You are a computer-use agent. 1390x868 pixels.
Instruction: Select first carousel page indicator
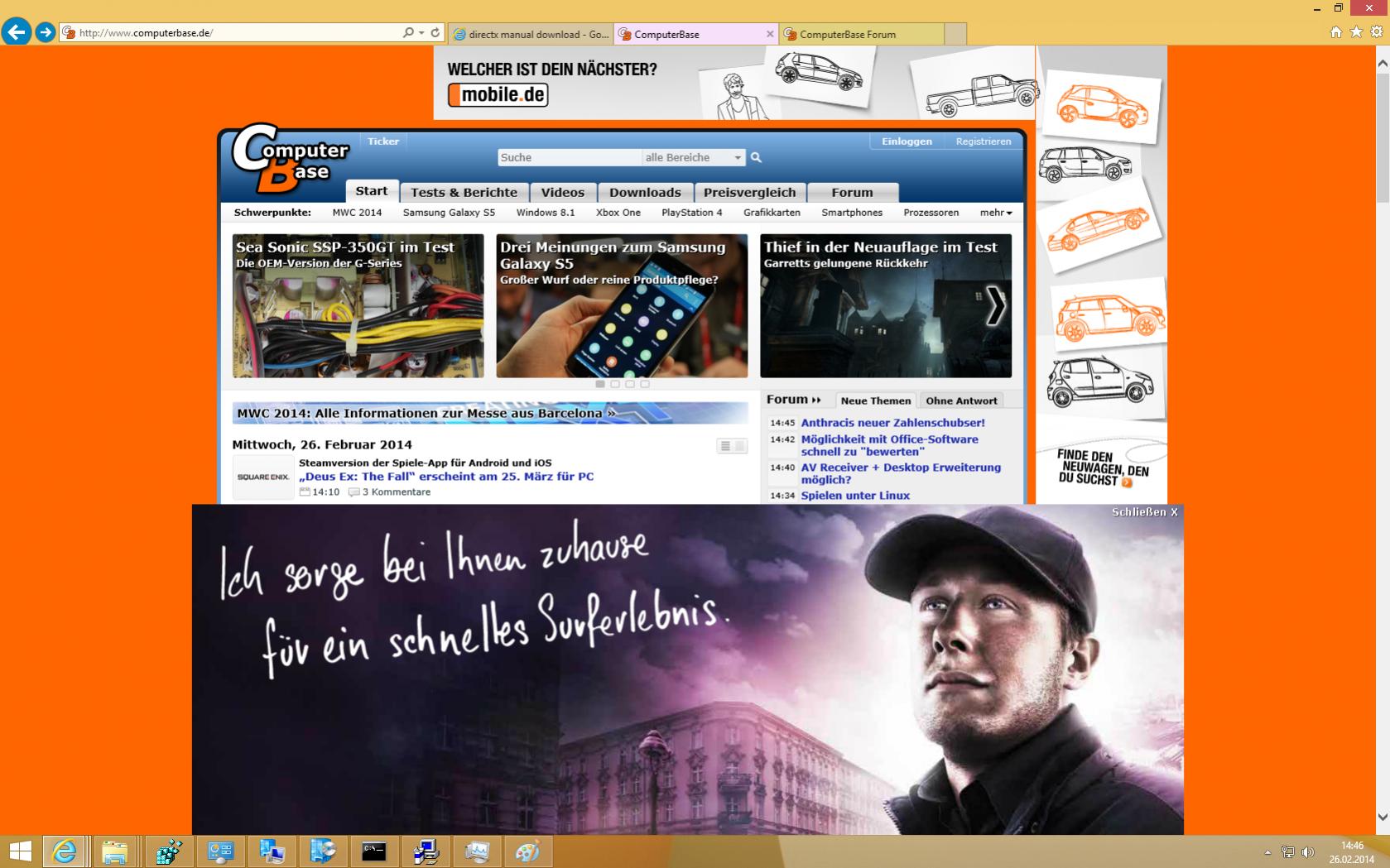600,384
